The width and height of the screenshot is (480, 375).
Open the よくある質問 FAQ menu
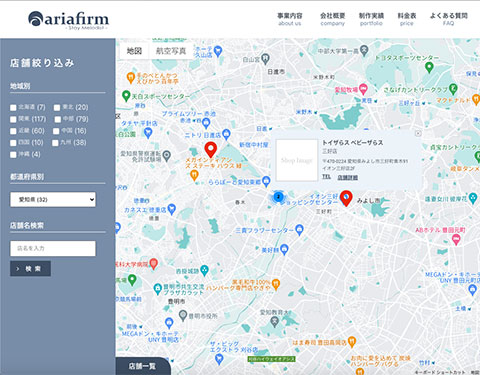(x=448, y=19)
